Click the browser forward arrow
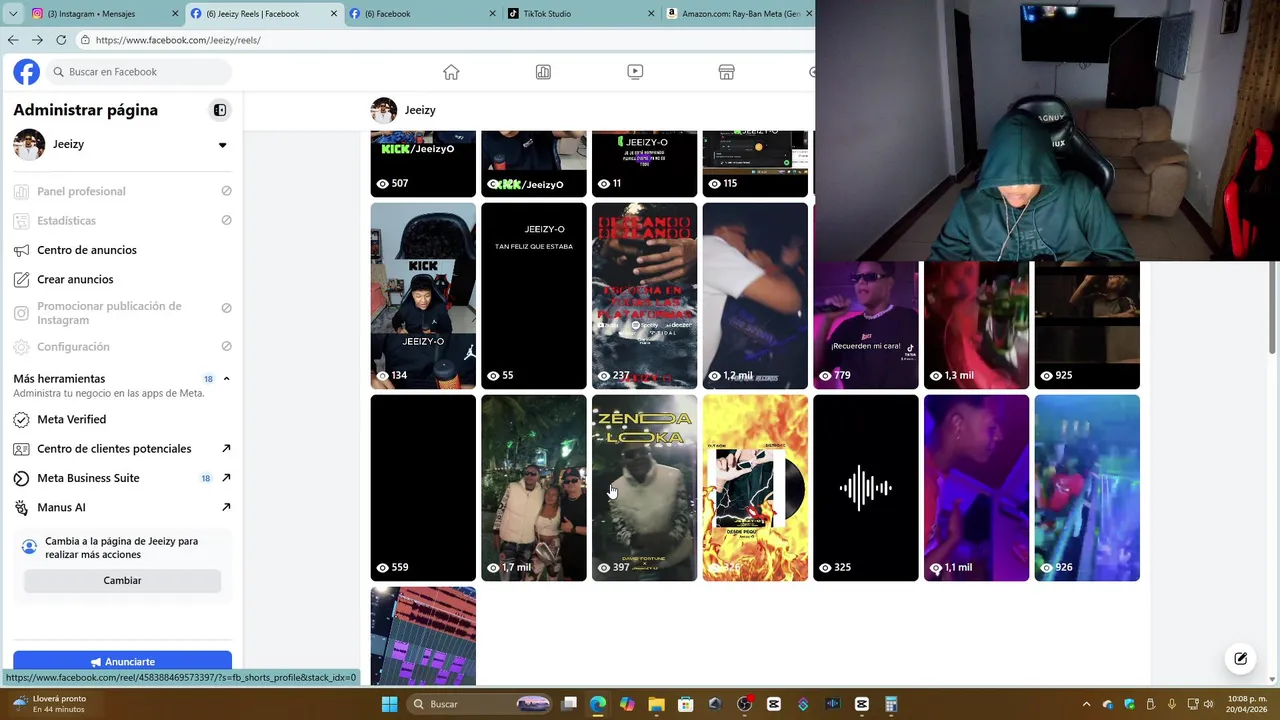1280x720 pixels. click(x=37, y=40)
